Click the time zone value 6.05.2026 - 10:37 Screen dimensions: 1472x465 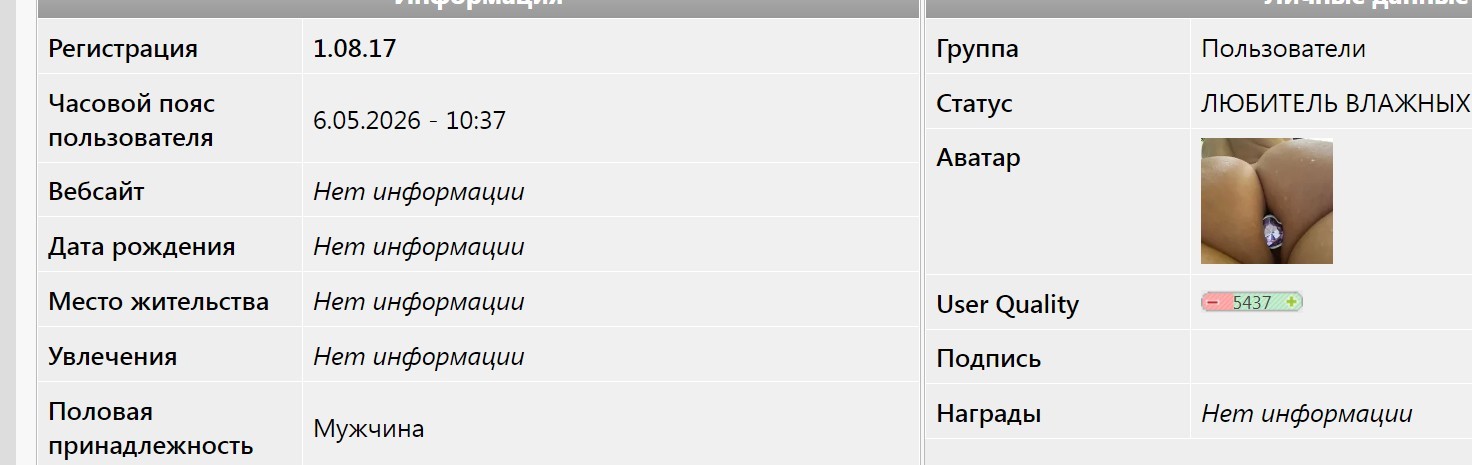[x=409, y=121]
